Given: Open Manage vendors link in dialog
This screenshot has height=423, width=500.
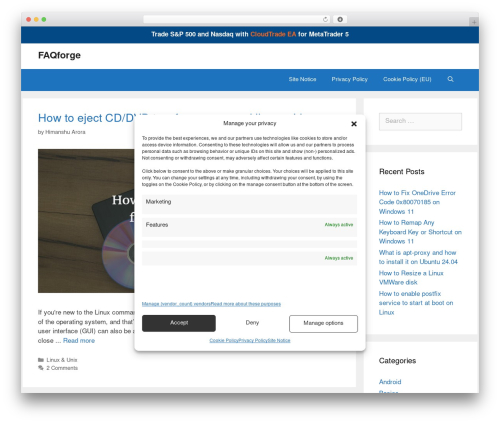Looking at the screenshot, I should (x=176, y=304).
